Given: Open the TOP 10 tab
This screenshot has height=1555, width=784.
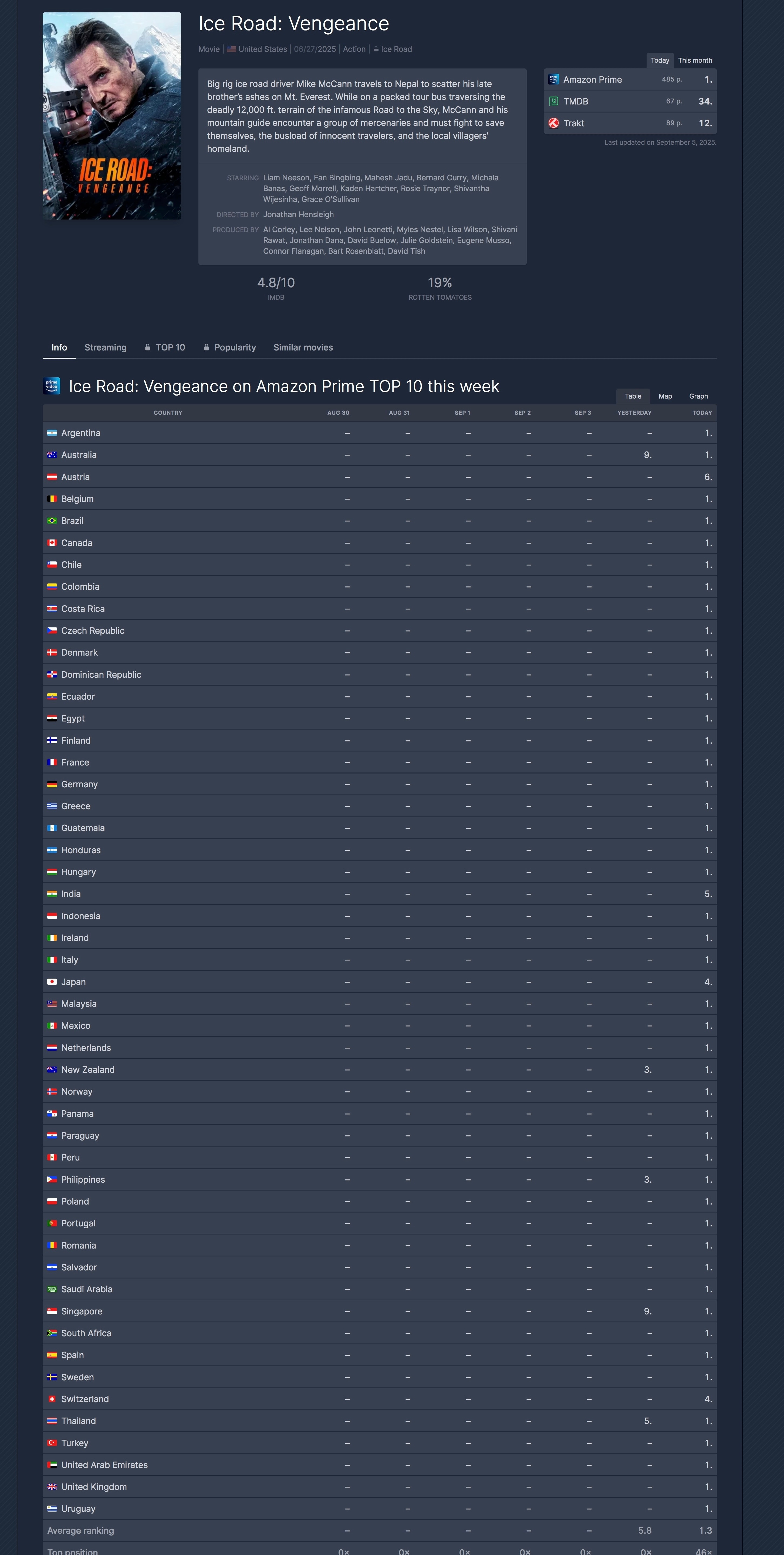Looking at the screenshot, I should tap(165, 348).
